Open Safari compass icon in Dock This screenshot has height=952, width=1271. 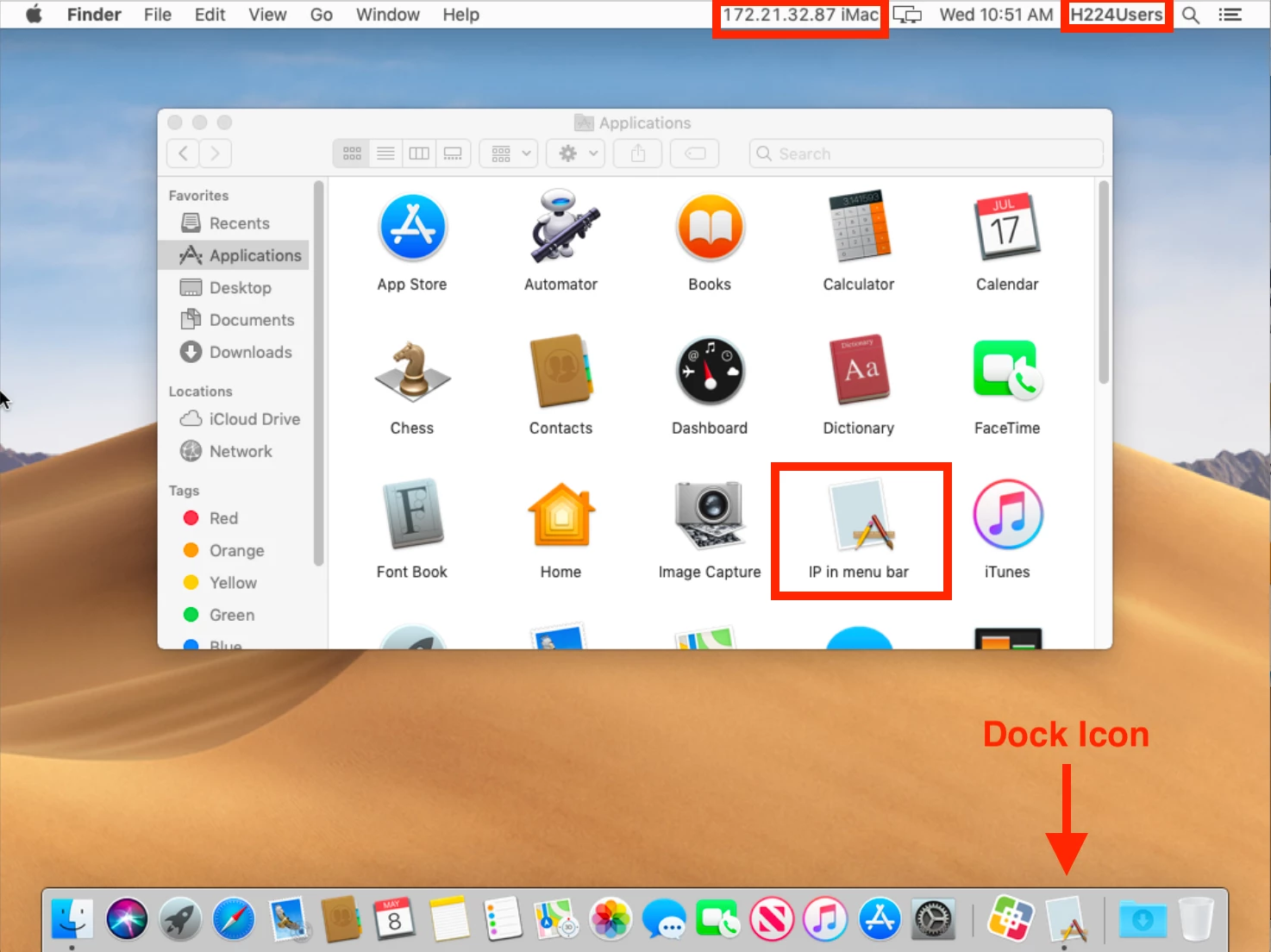(234, 918)
